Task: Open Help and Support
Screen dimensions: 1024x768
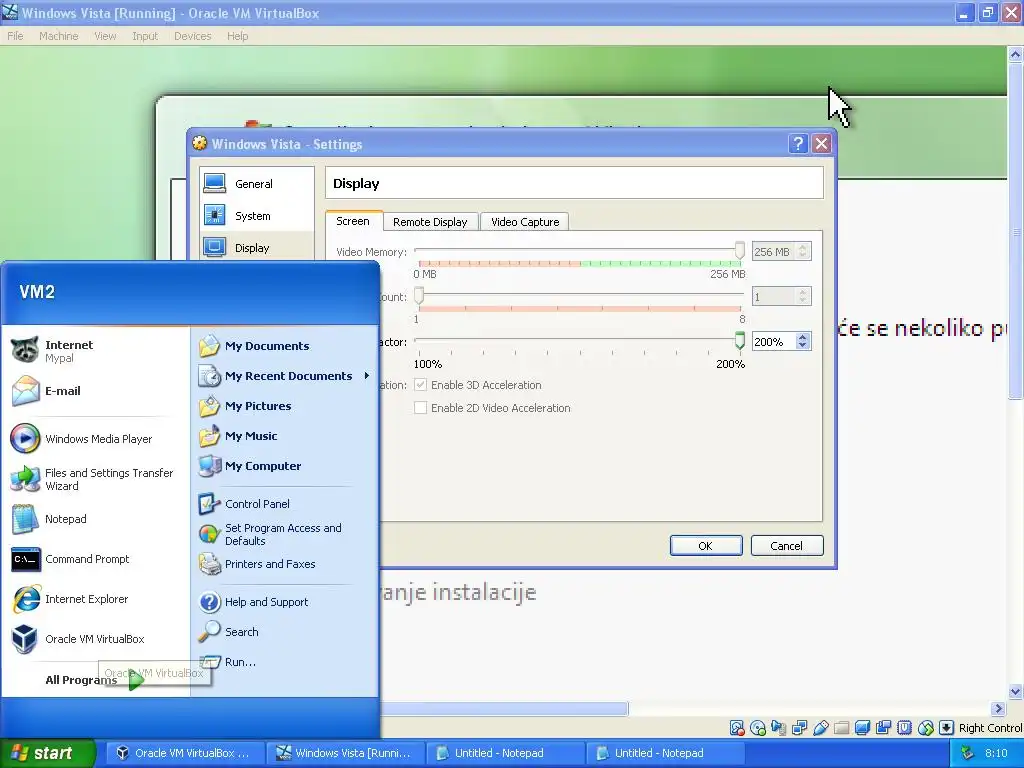Action: click(x=285, y=601)
